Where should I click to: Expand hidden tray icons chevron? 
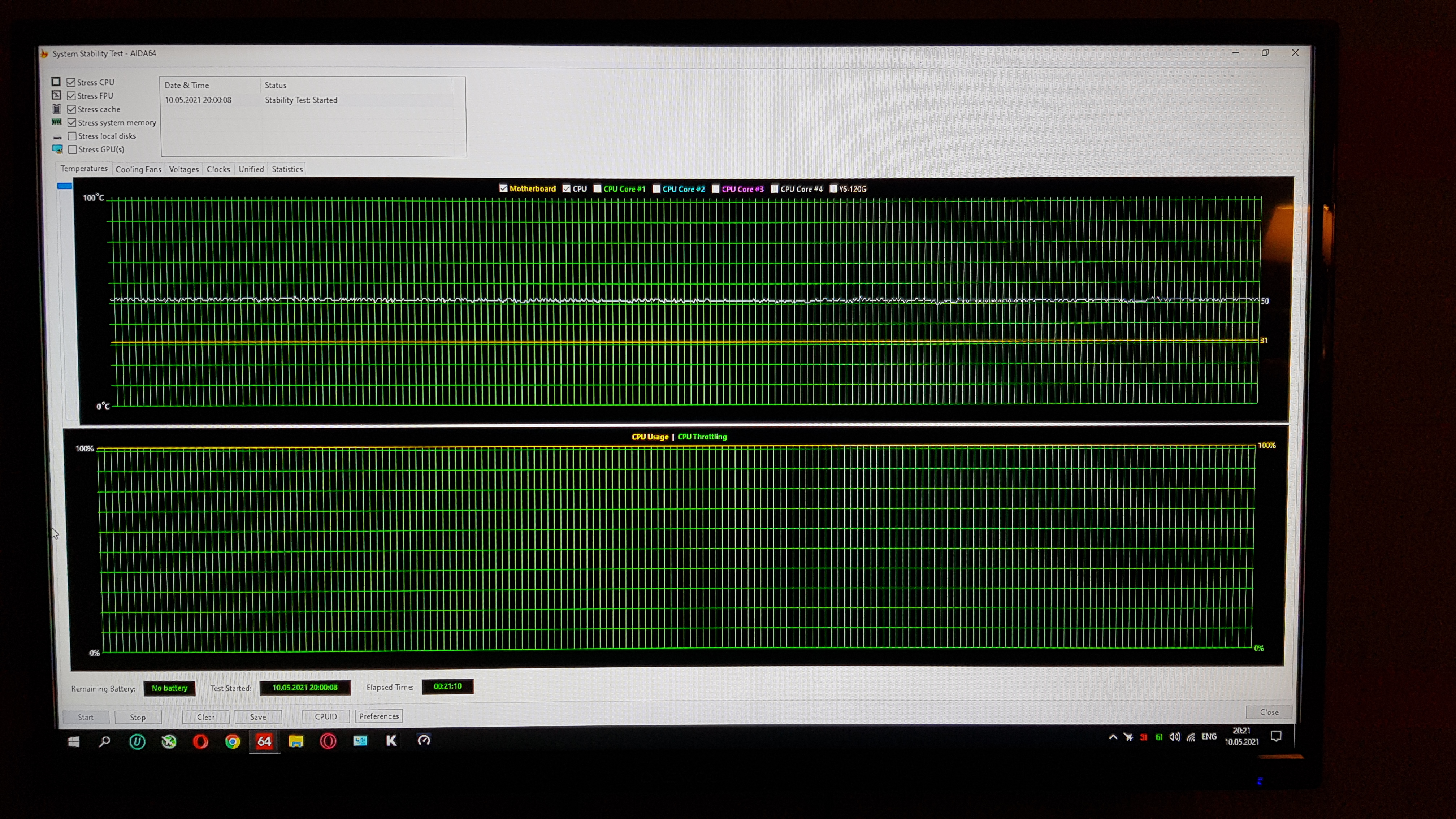pyautogui.click(x=1113, y=736)
